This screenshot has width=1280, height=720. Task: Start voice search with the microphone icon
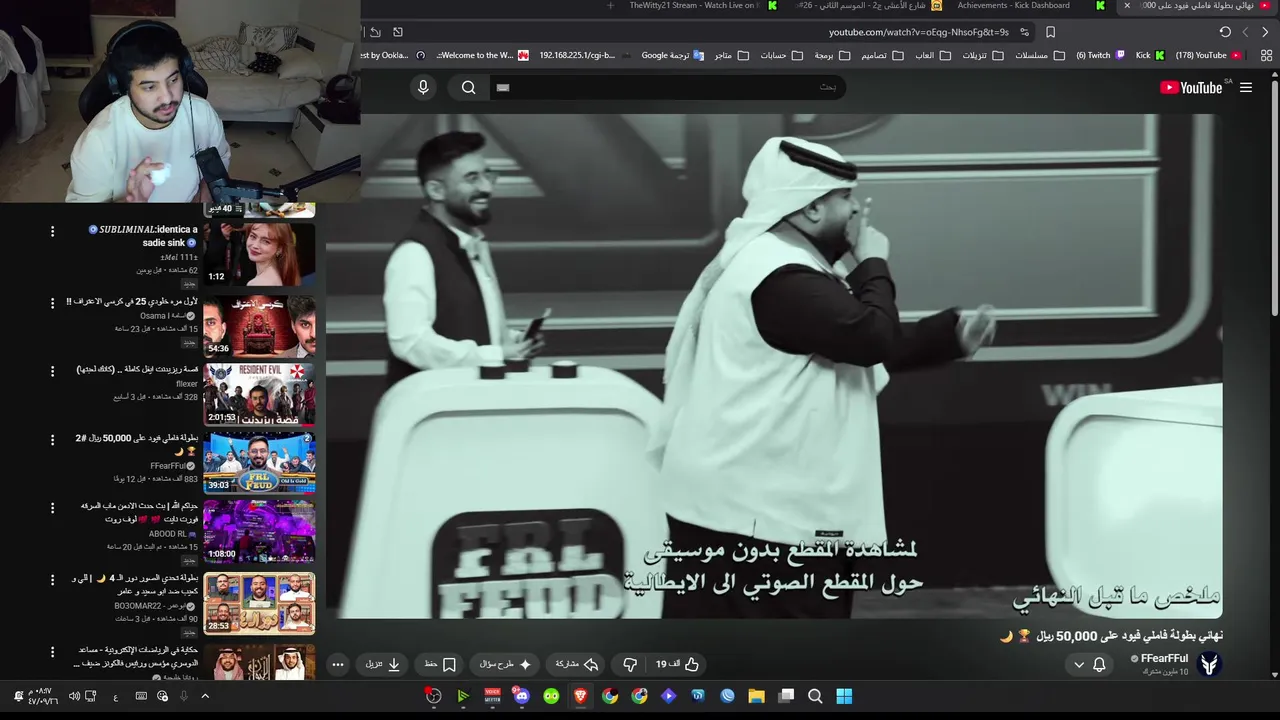[x=423, y=87]
